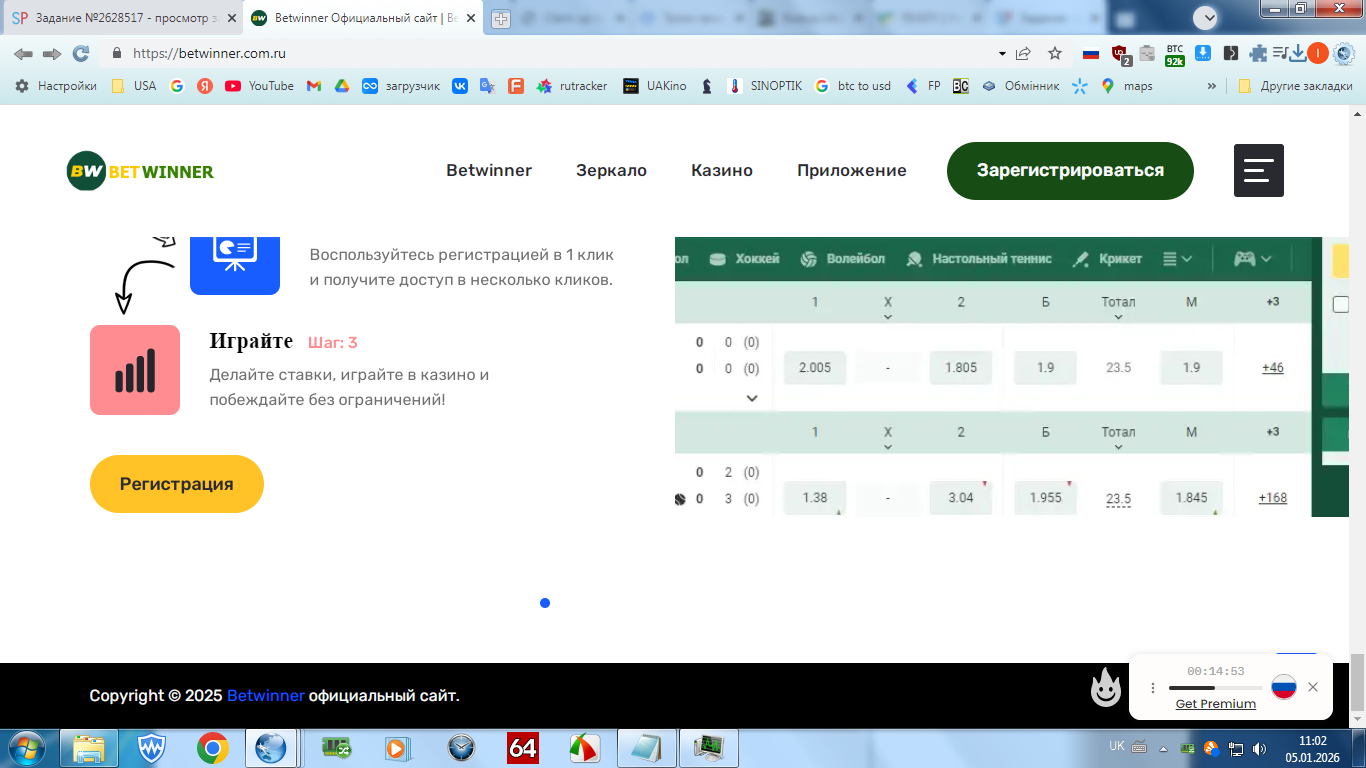This screenshot has width=1366, height=768.
Task: Select odds 1.38 in second match
Action: (815, 498)
